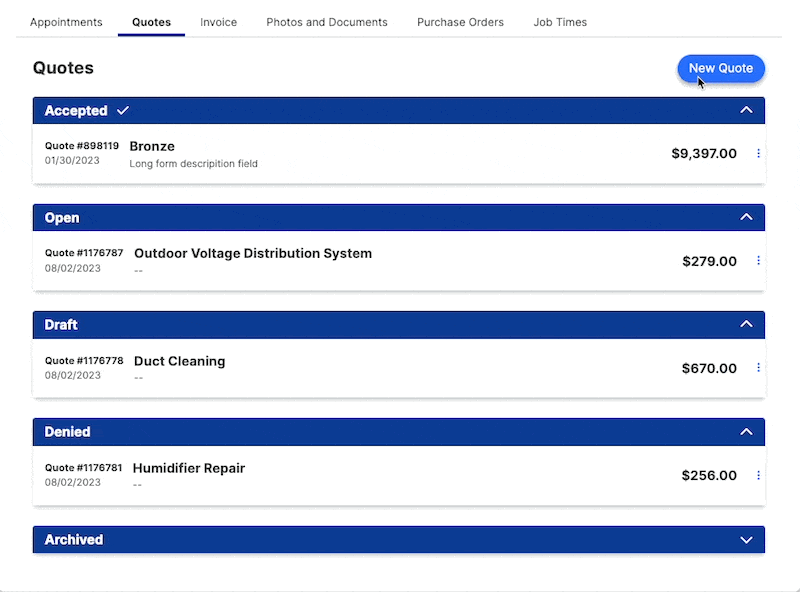Click the checkmark icon beside Accepted

tap(123, 110)
